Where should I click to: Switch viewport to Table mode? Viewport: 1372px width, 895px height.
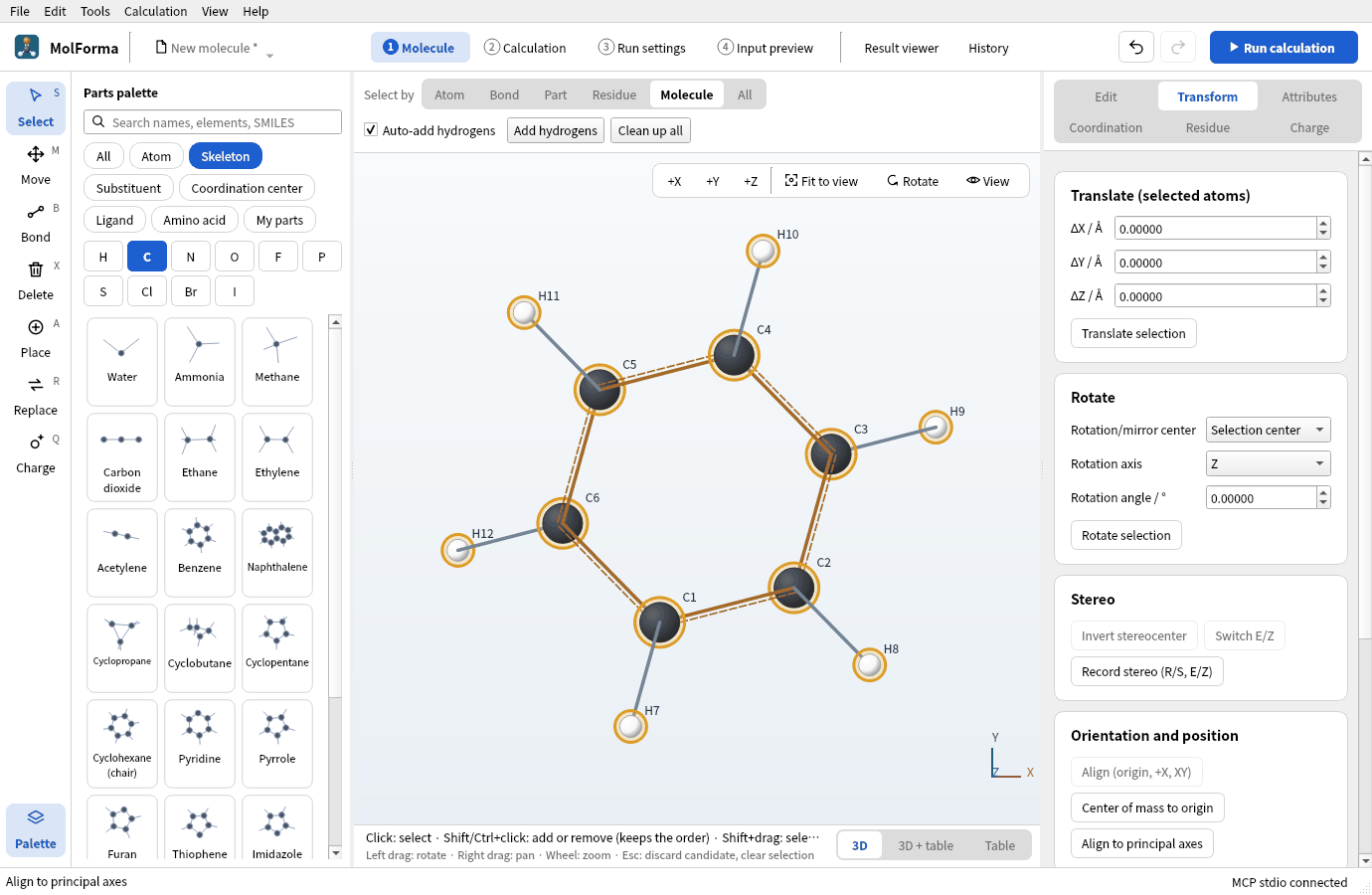(1000, 845)
